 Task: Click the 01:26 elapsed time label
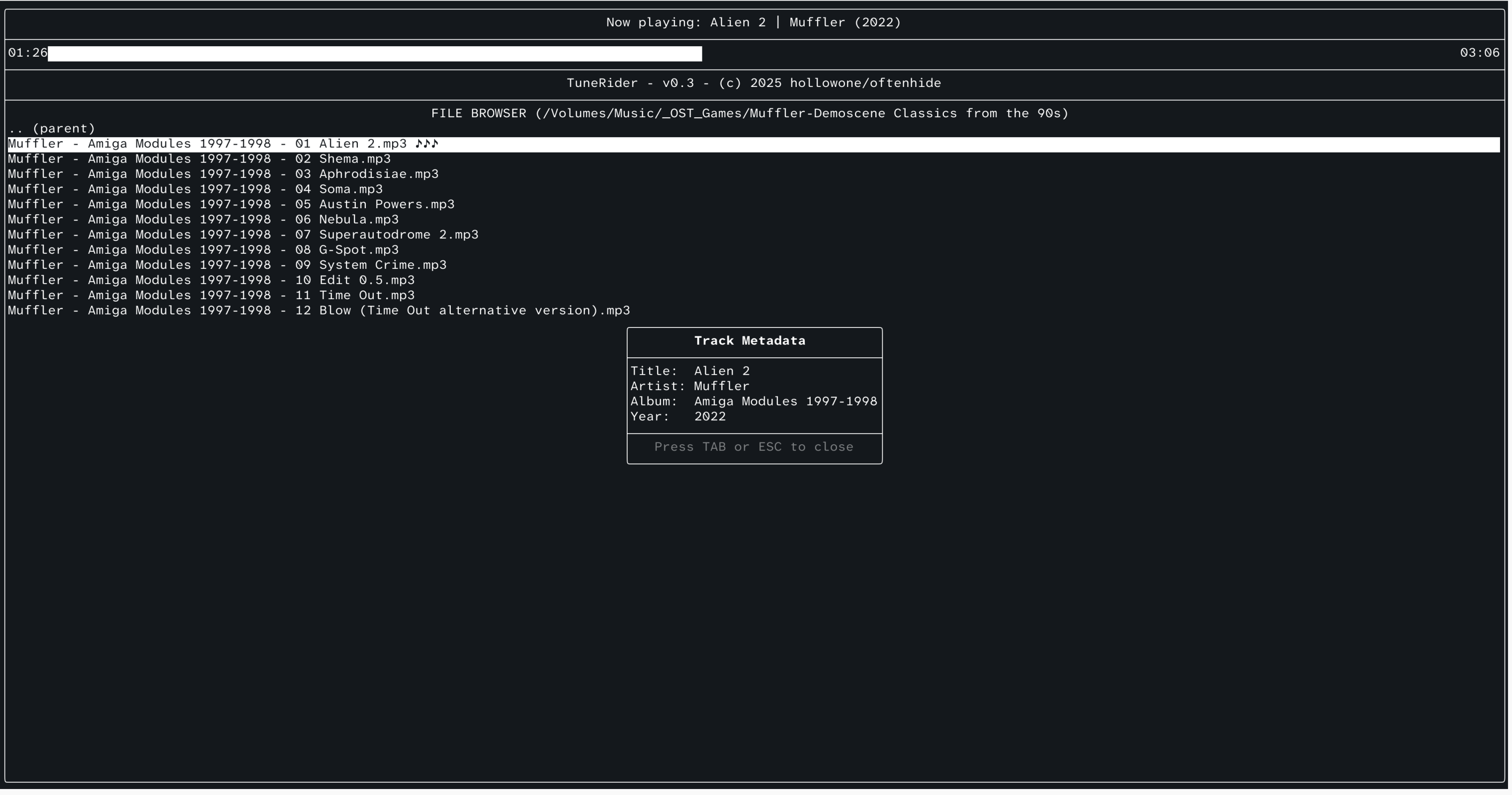point(28,53)
